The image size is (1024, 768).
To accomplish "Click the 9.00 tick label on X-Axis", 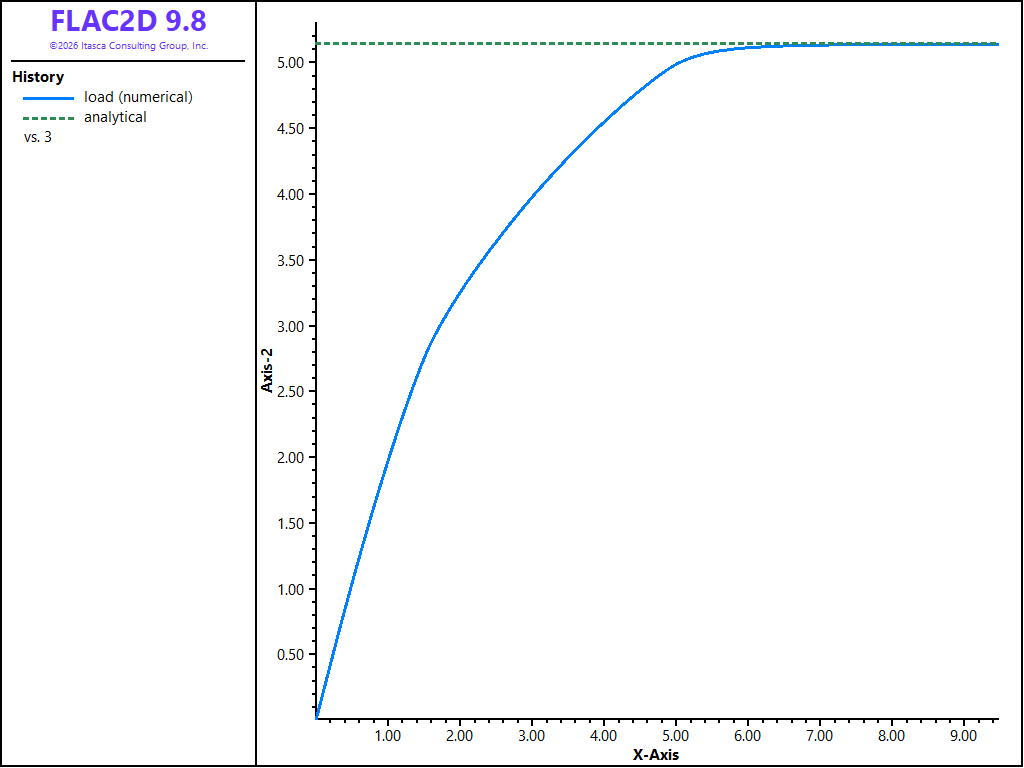I will 963,736.
